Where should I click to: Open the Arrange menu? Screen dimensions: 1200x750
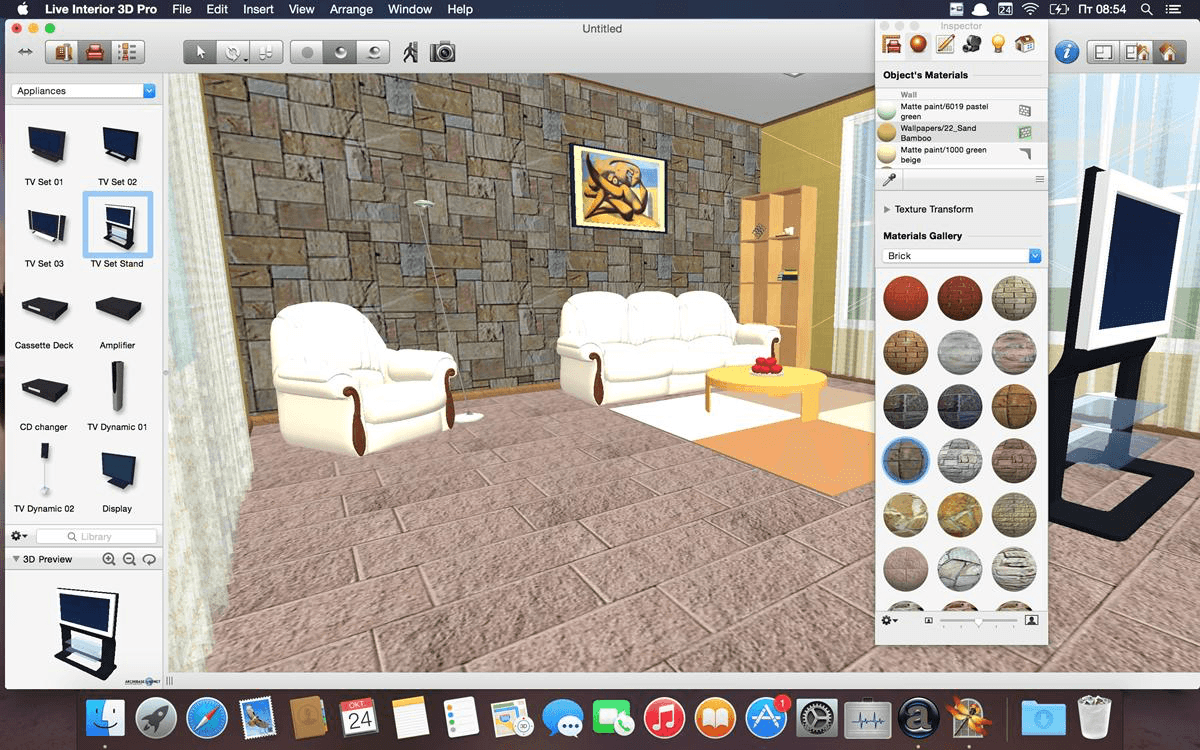click(x=351, y=9)
